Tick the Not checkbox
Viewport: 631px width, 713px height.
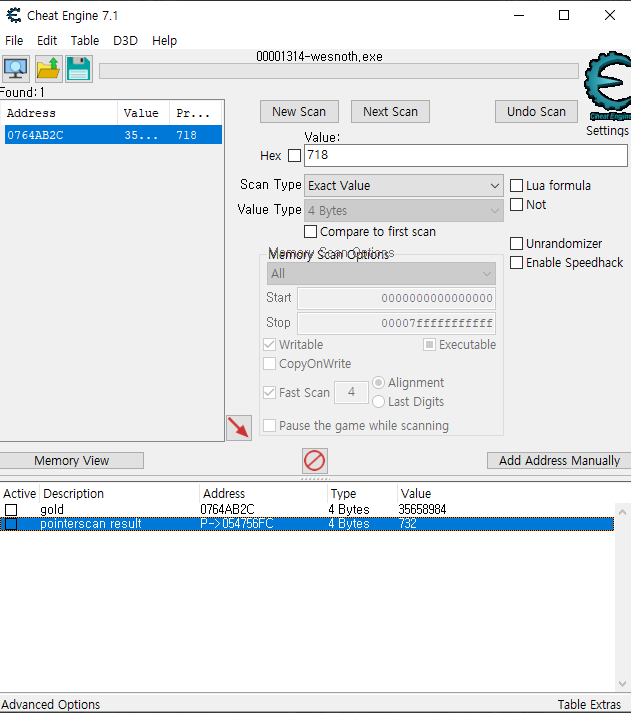516,205
